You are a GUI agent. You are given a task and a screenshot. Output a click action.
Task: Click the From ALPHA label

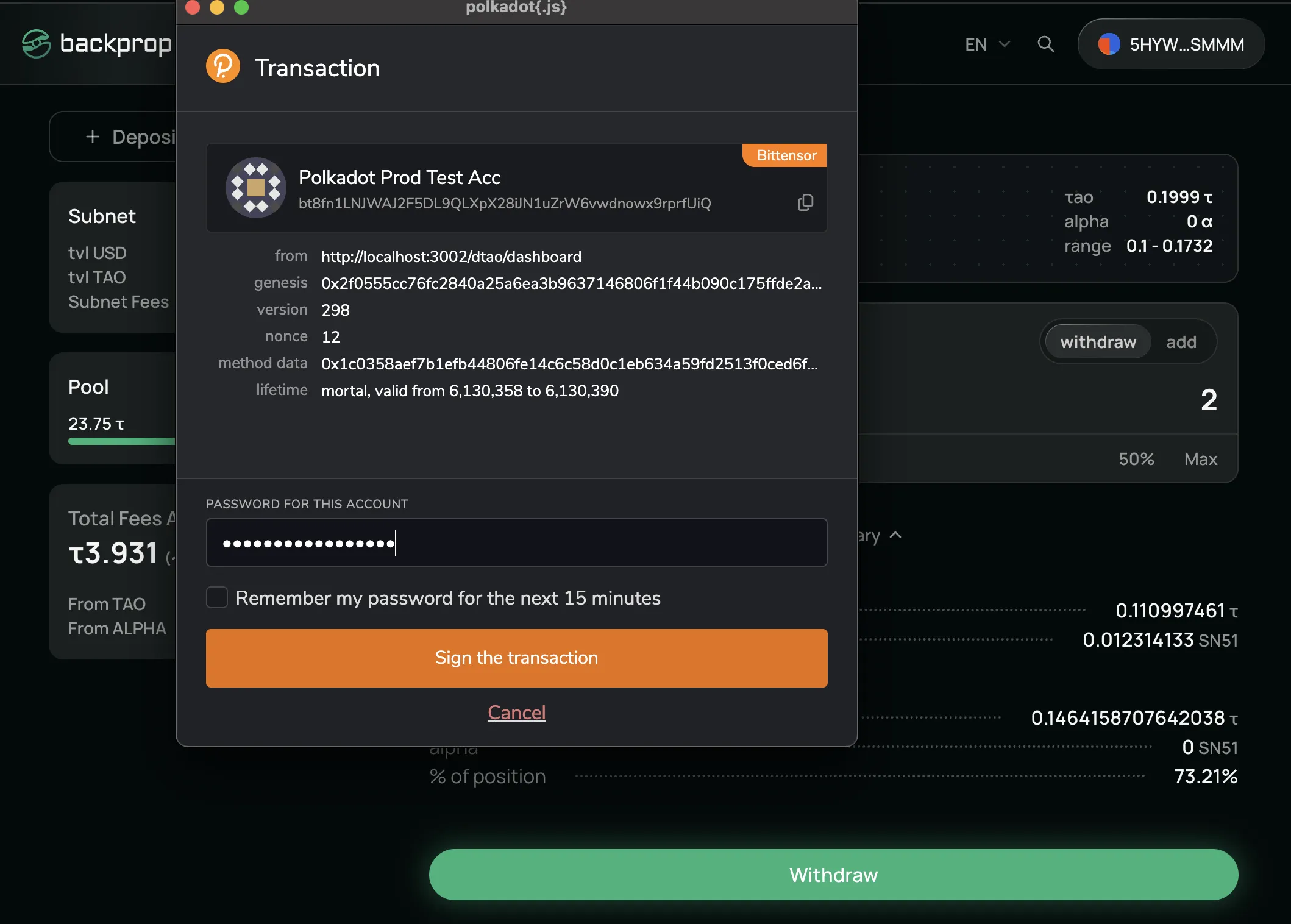click(x=117, y=628)
